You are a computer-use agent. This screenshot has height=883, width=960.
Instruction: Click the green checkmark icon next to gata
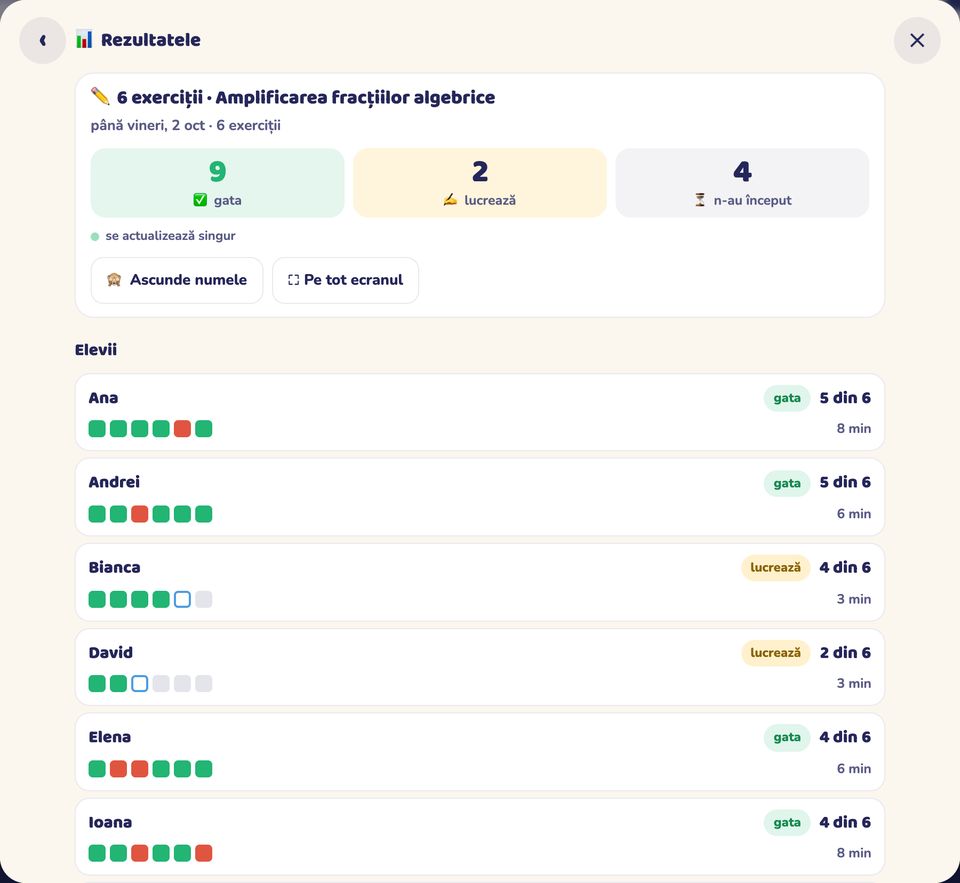(x=200, y=200)
